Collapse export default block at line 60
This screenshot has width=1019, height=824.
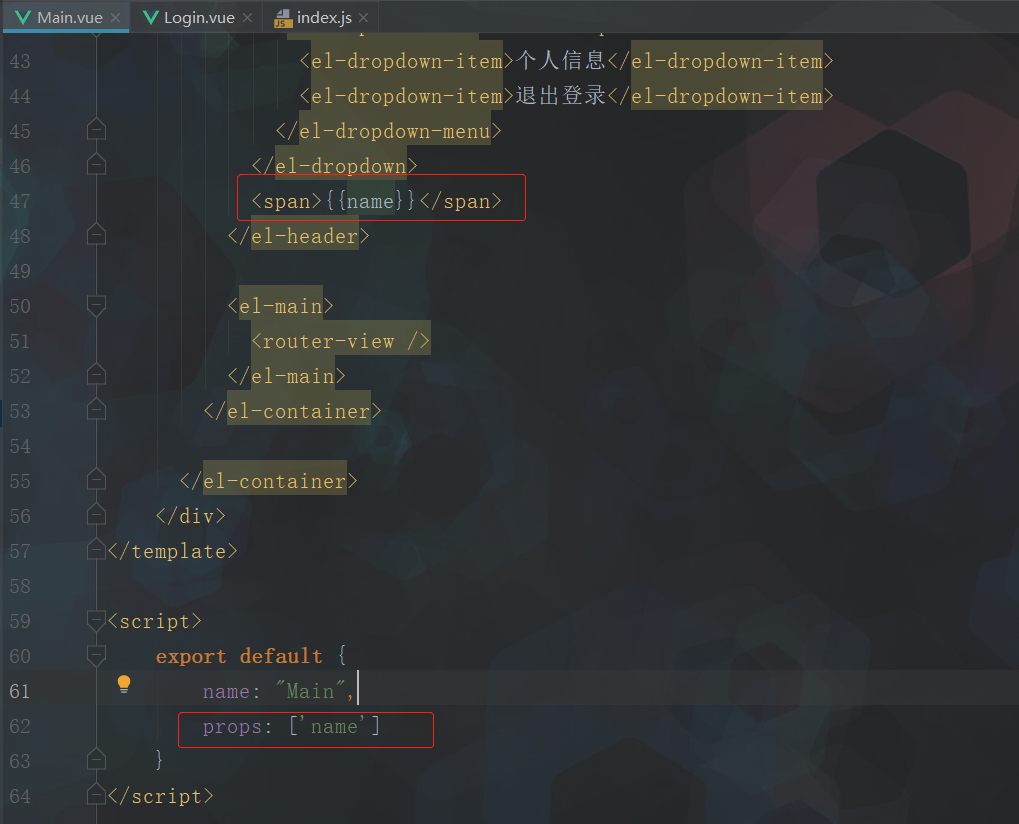point(96,656)
